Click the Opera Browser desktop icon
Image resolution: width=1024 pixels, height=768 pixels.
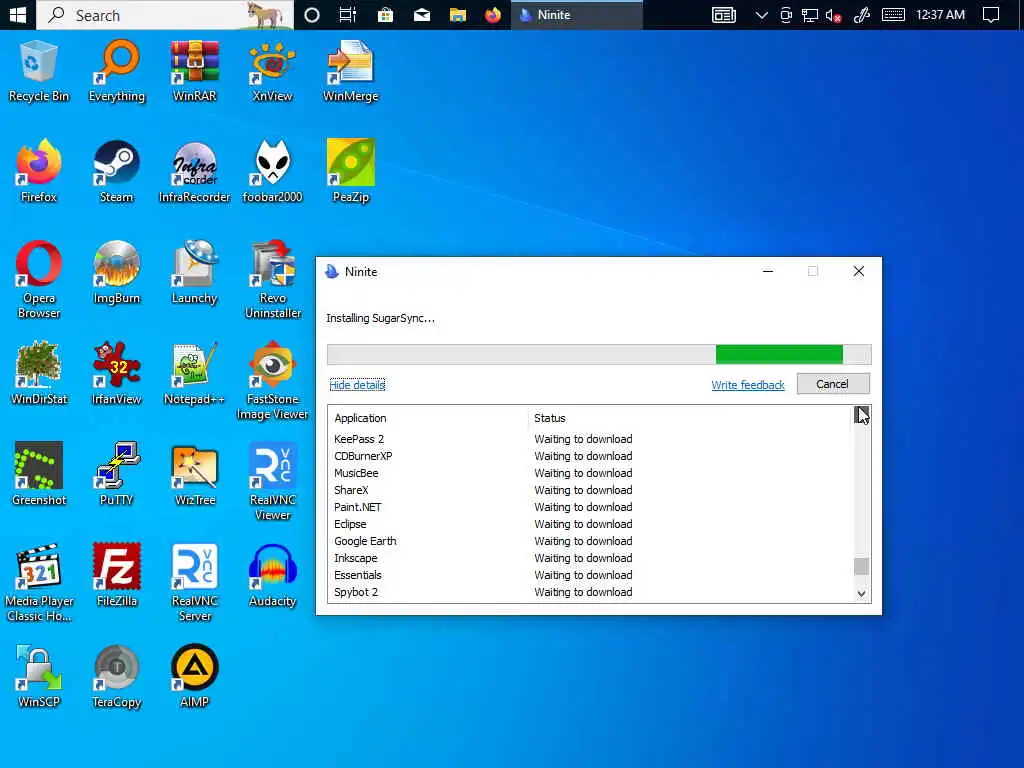pyautogui.click(x=39, y=281)
